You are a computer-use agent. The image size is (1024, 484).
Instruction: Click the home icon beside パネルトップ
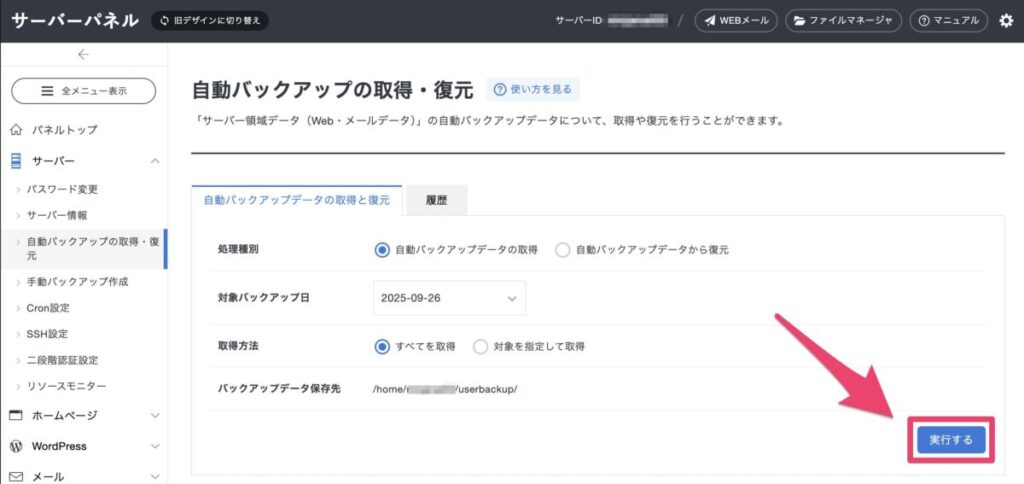pyautogui.click(x=17, y=129)
